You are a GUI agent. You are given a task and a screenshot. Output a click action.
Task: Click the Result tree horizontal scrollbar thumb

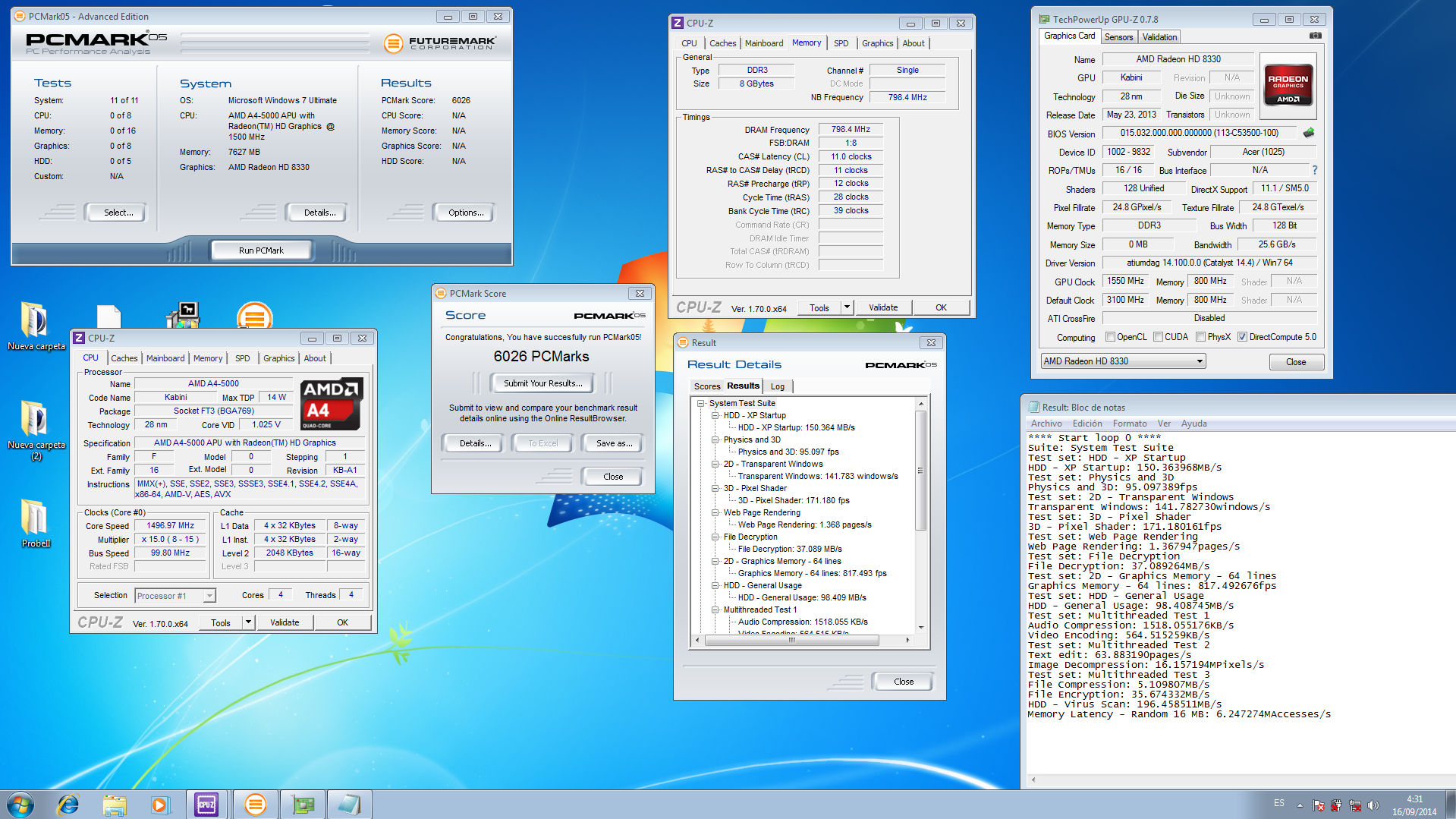coord(791,640)
